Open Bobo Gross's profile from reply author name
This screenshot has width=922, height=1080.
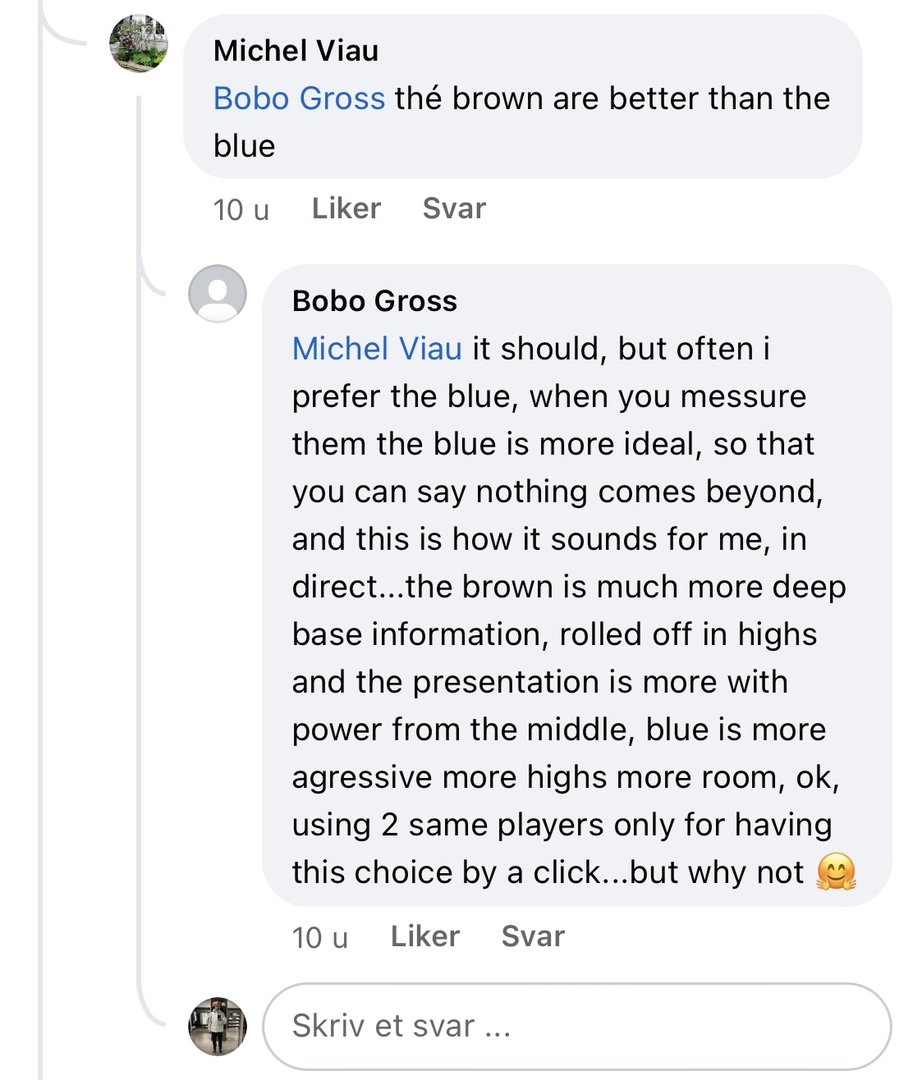[x=374, y=301]
